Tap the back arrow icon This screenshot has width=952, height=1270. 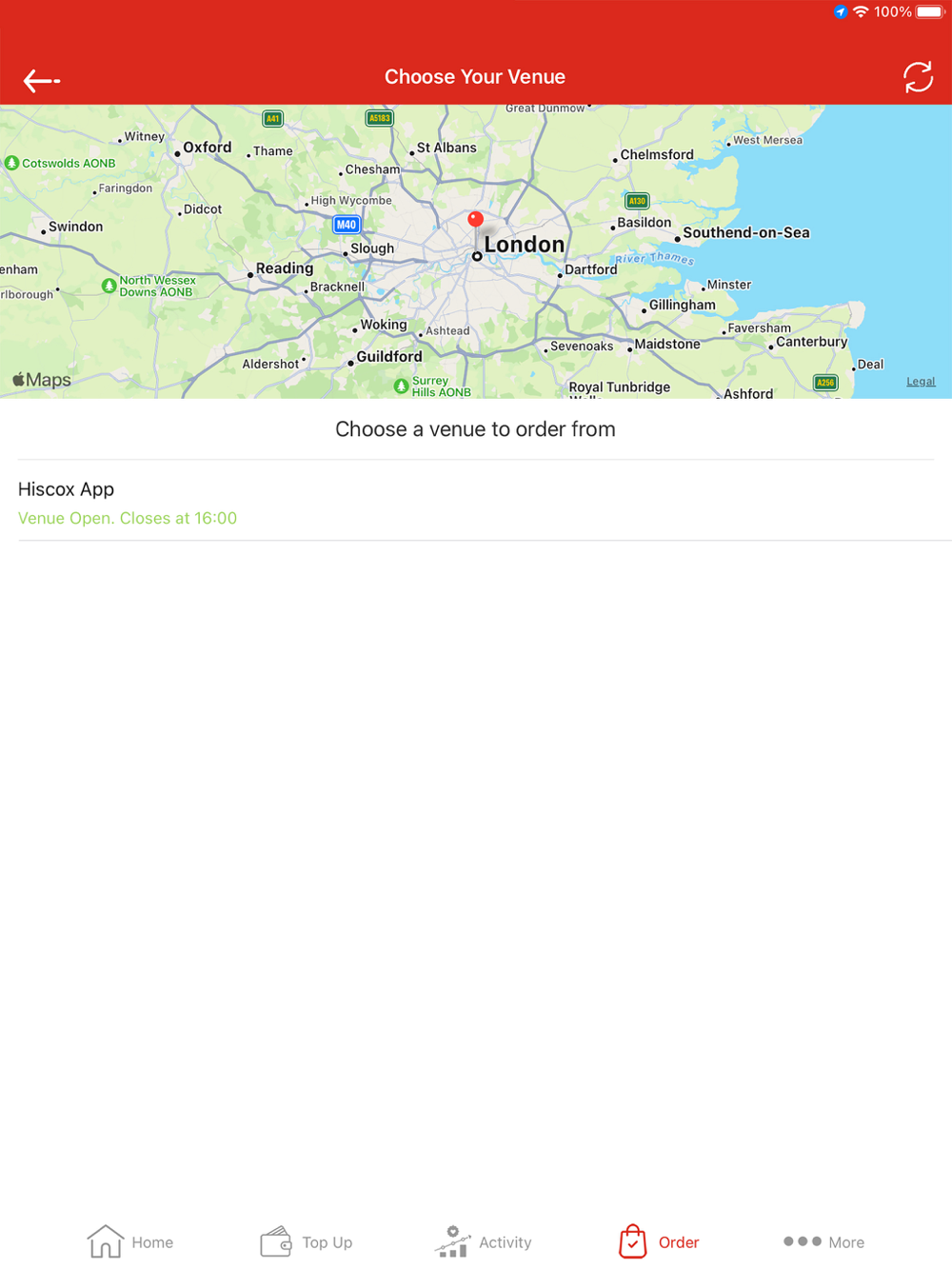click(42, 81)
